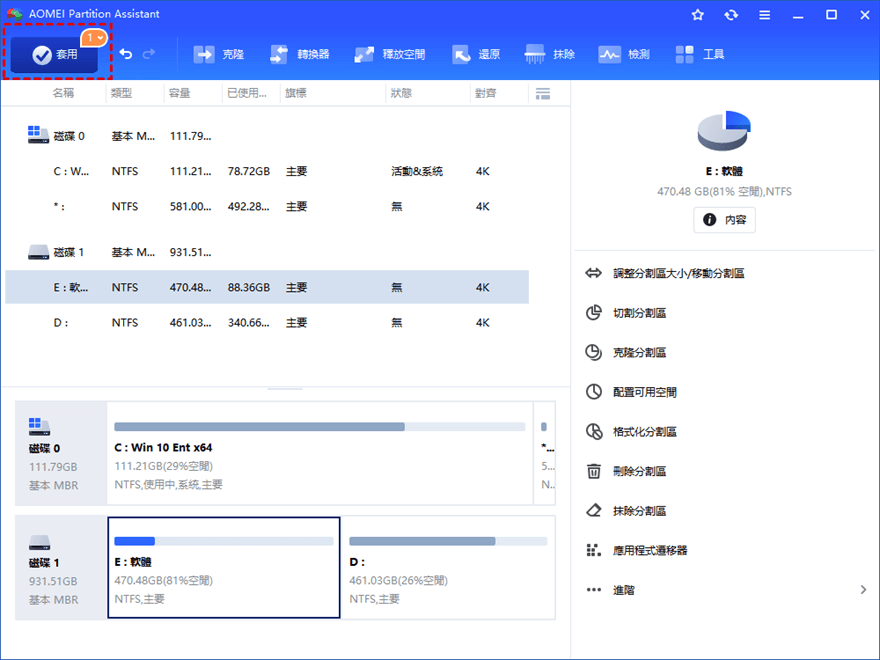
Task: Click 抹除分割區 (Wipe partition) option
Action: (x=639, y=511)
